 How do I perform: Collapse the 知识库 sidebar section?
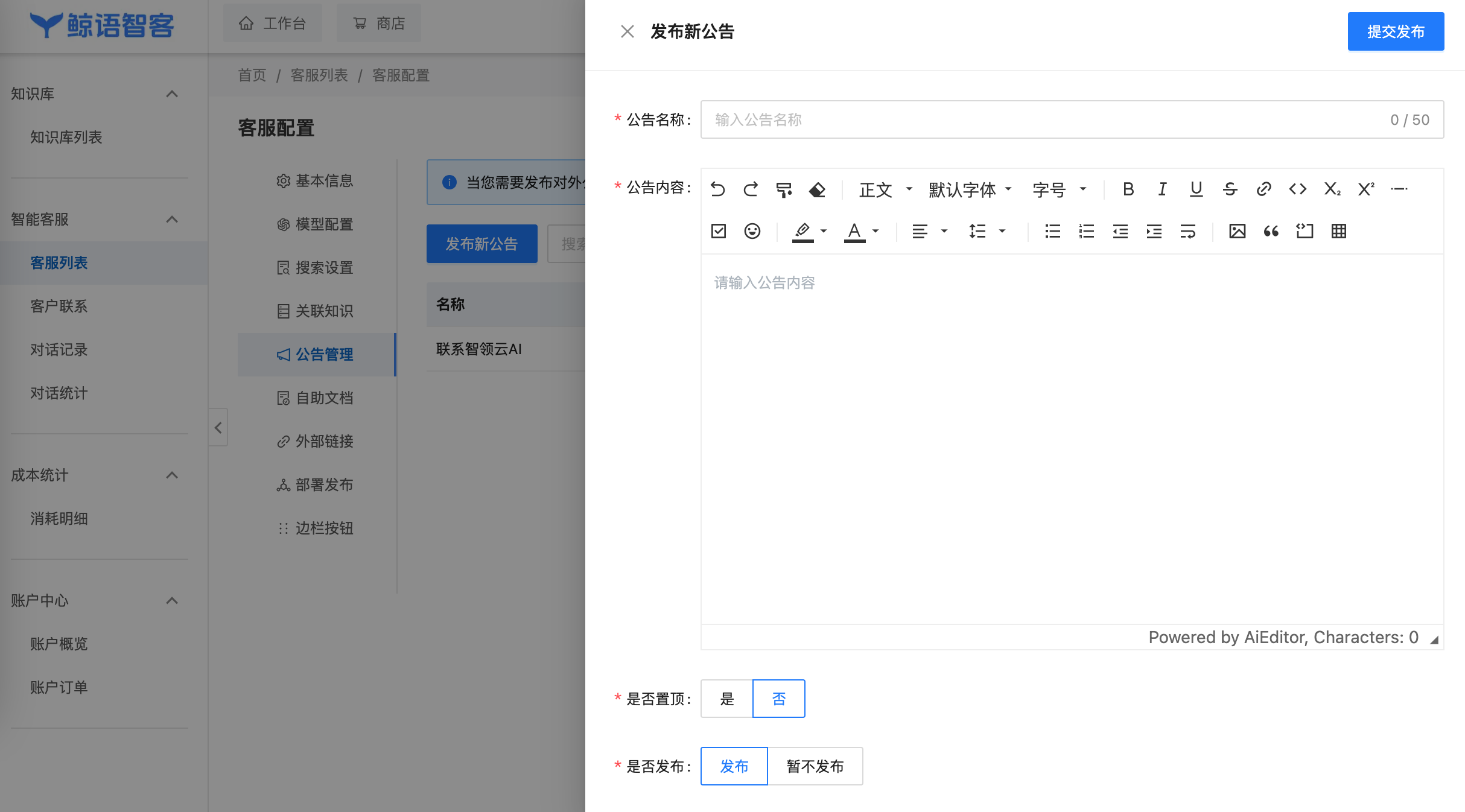pyautogui.click(x=172, y=94)
